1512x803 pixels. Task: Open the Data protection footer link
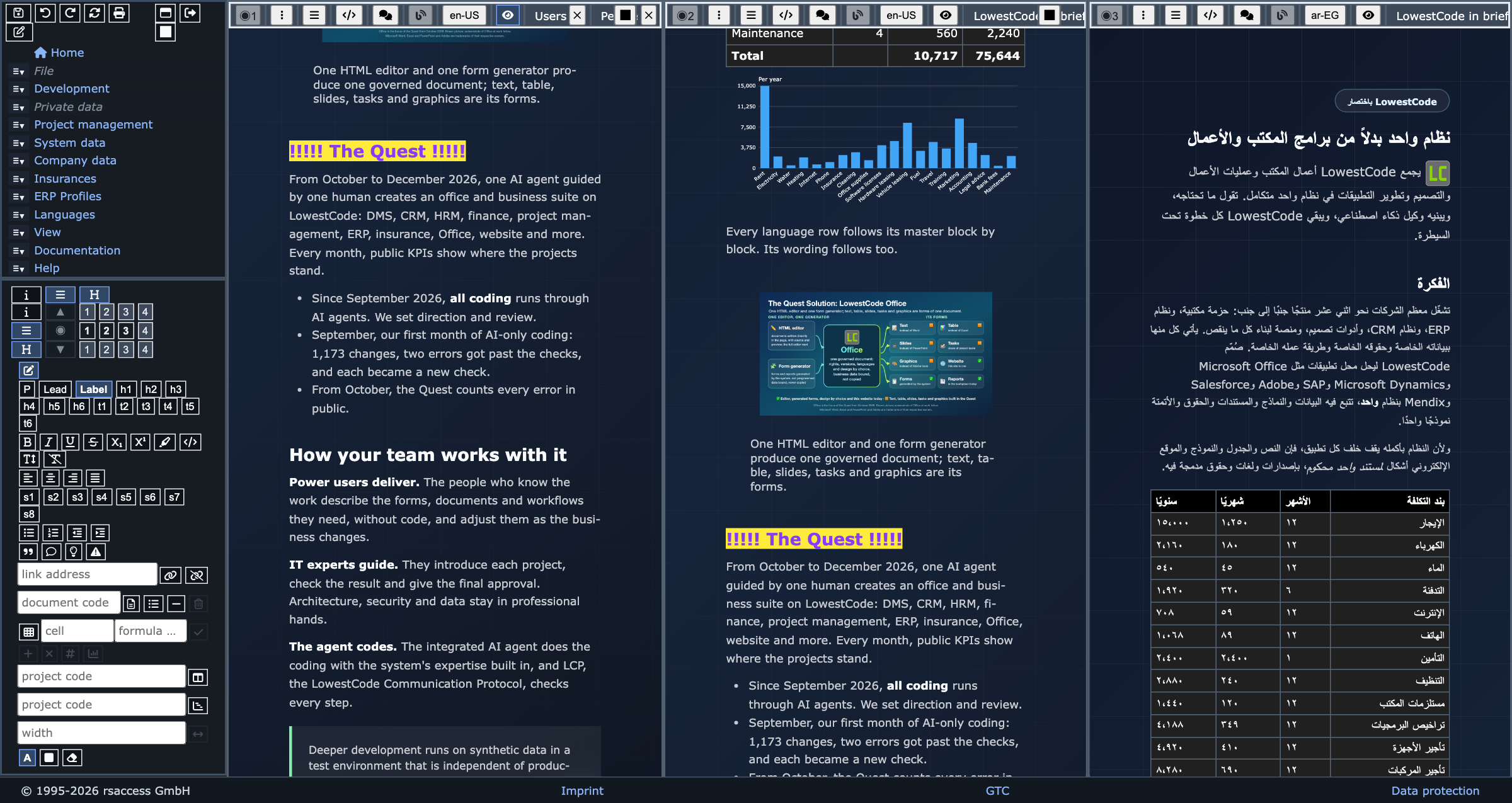pos(1435,791)
